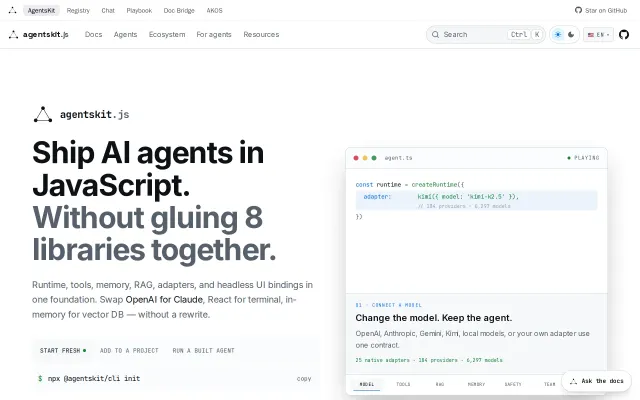Click the yellow window dot in agent.ts

[x=365, y=158]
